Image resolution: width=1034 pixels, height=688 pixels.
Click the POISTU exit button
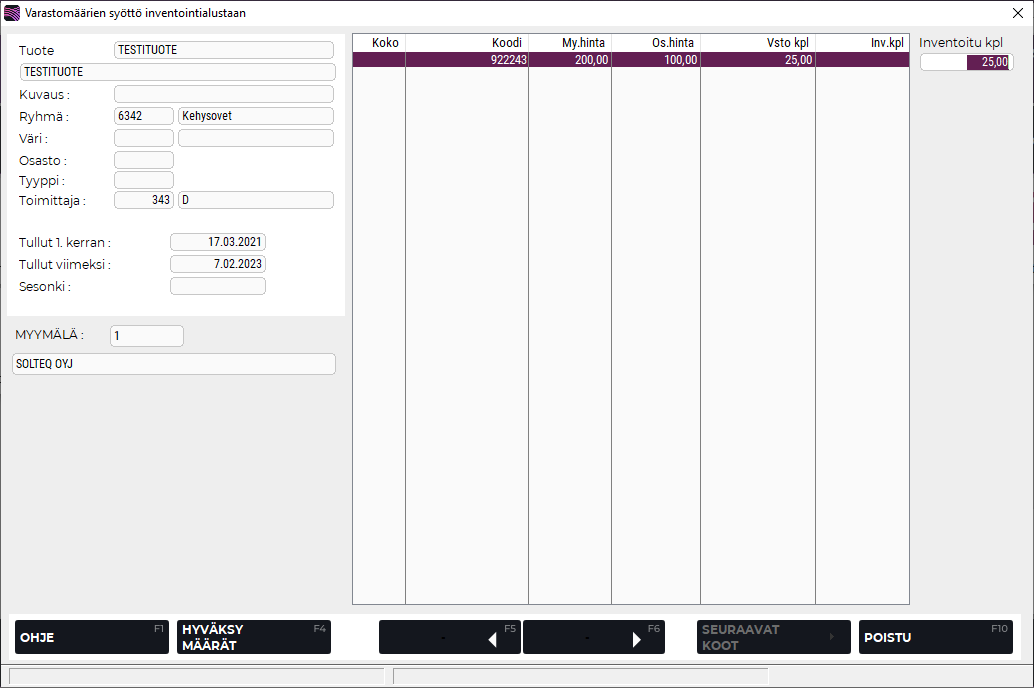coord(935,637)
